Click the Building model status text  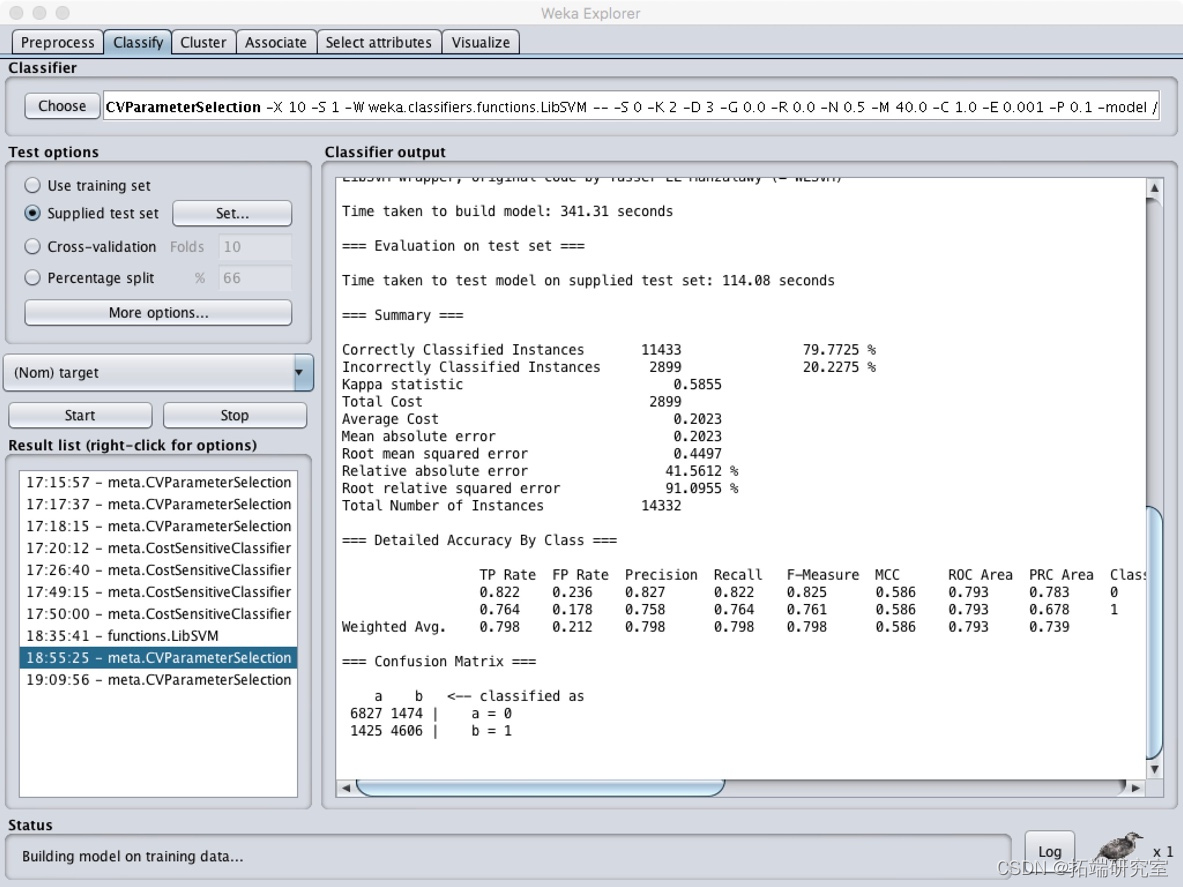click(x=133, y=856)
